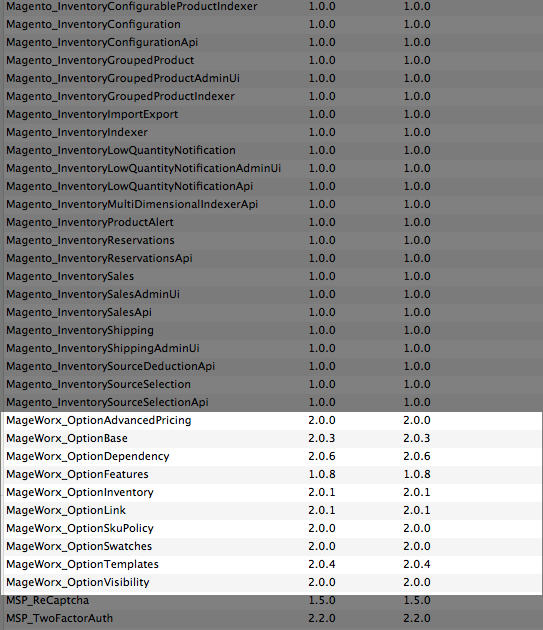543x630 pixels.
Task: Select Magento_InventoryGroupedProduct module name
Action: click(100, 61)
